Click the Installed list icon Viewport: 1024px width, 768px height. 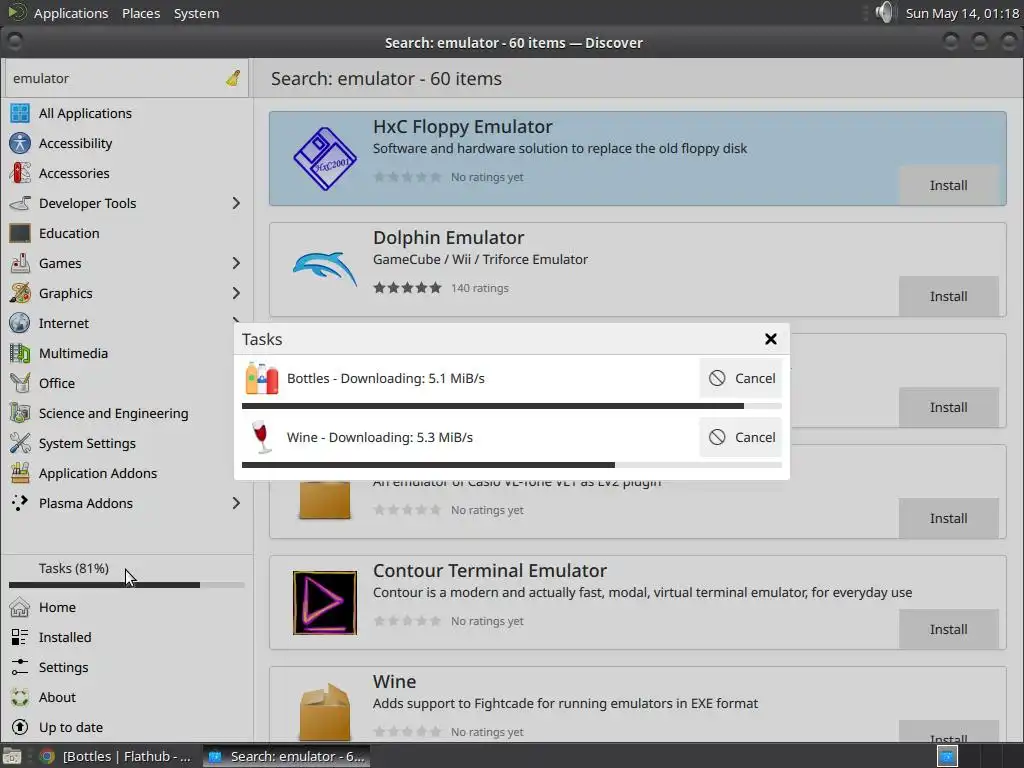pyautogui.click(x=20, y=637)
